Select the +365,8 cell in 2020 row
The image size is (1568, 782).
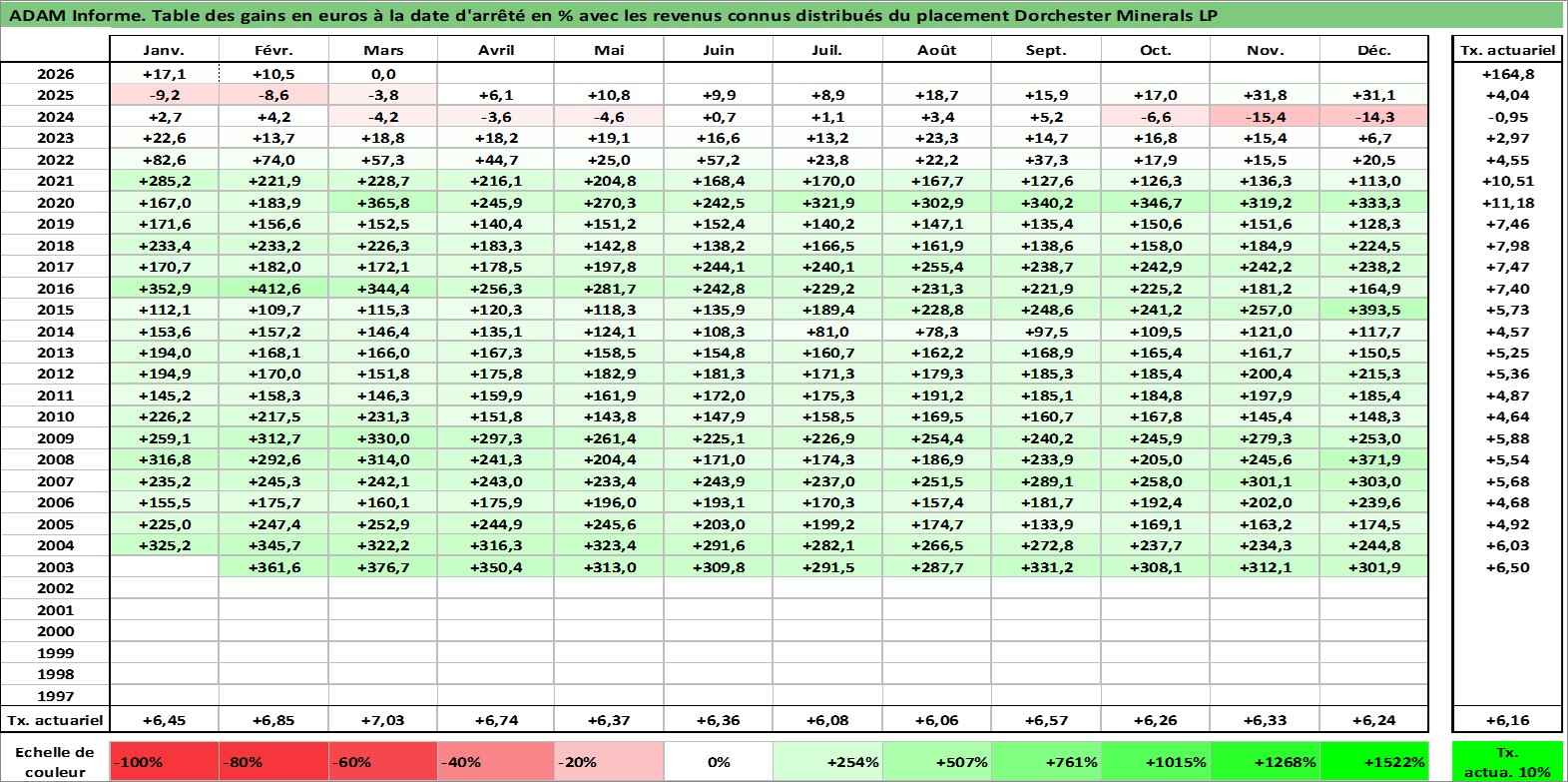383,203
